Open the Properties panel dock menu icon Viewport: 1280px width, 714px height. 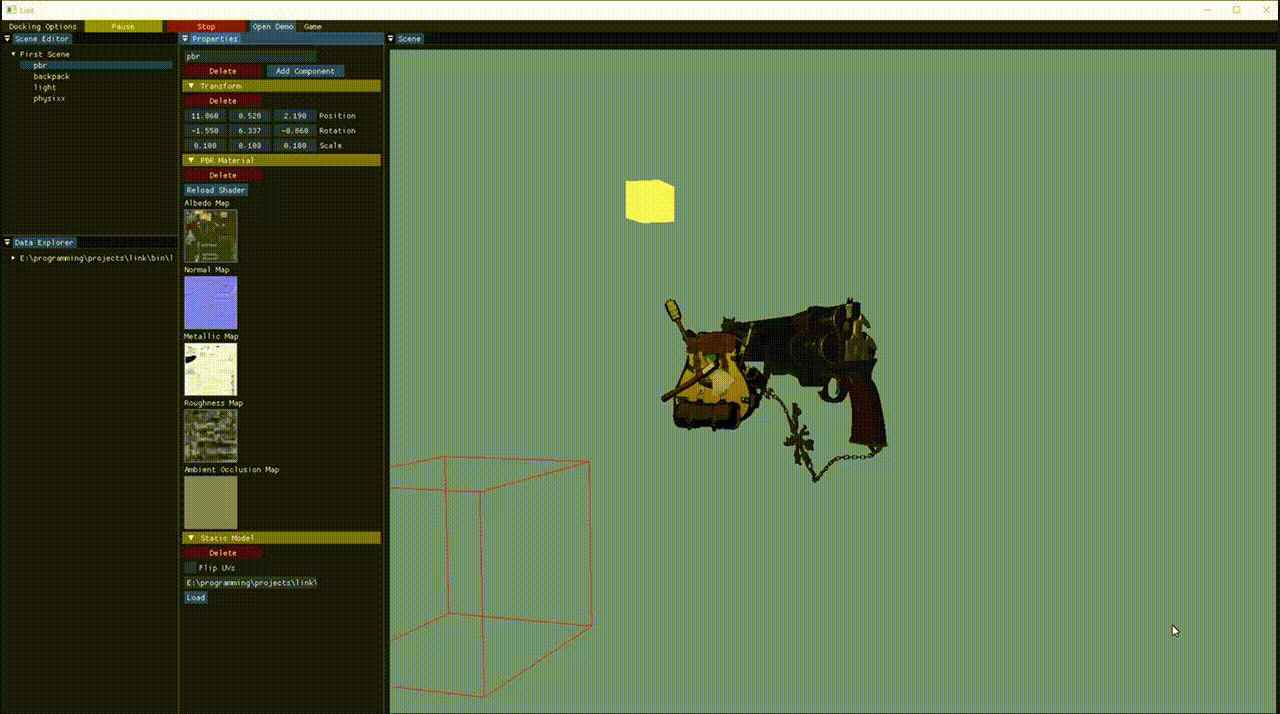pyautogui.click(x=185, y=39)
